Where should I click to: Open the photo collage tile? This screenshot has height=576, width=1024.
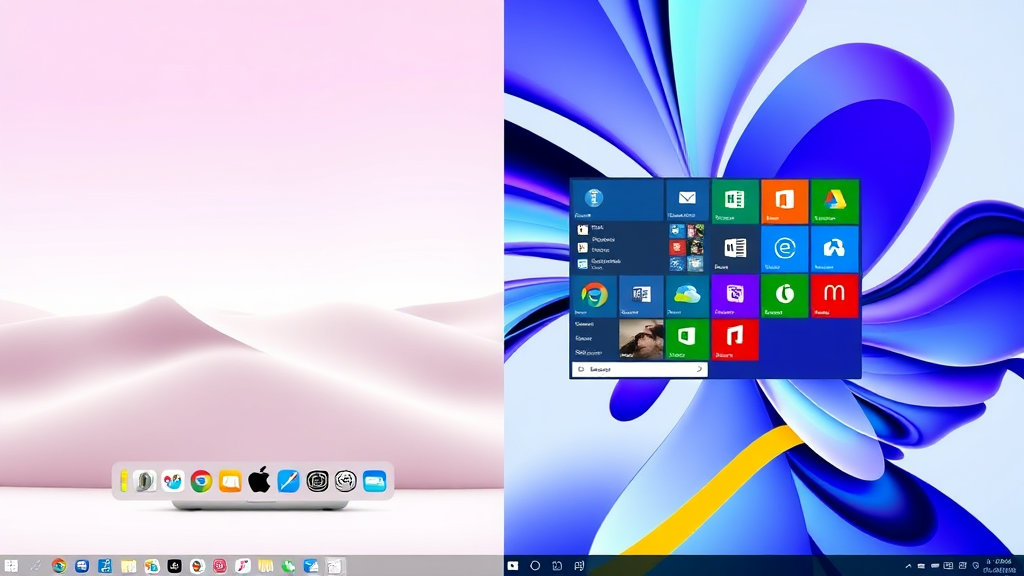[686, 248]
